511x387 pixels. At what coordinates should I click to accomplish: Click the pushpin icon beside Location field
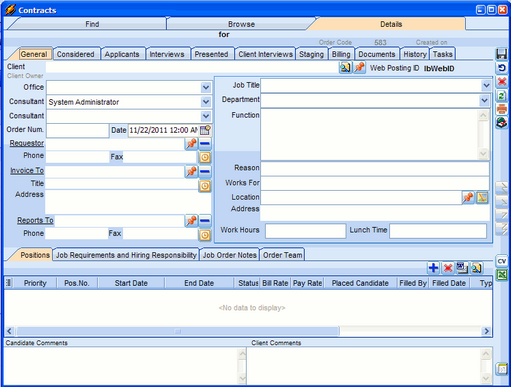click(x=468, y=197)
